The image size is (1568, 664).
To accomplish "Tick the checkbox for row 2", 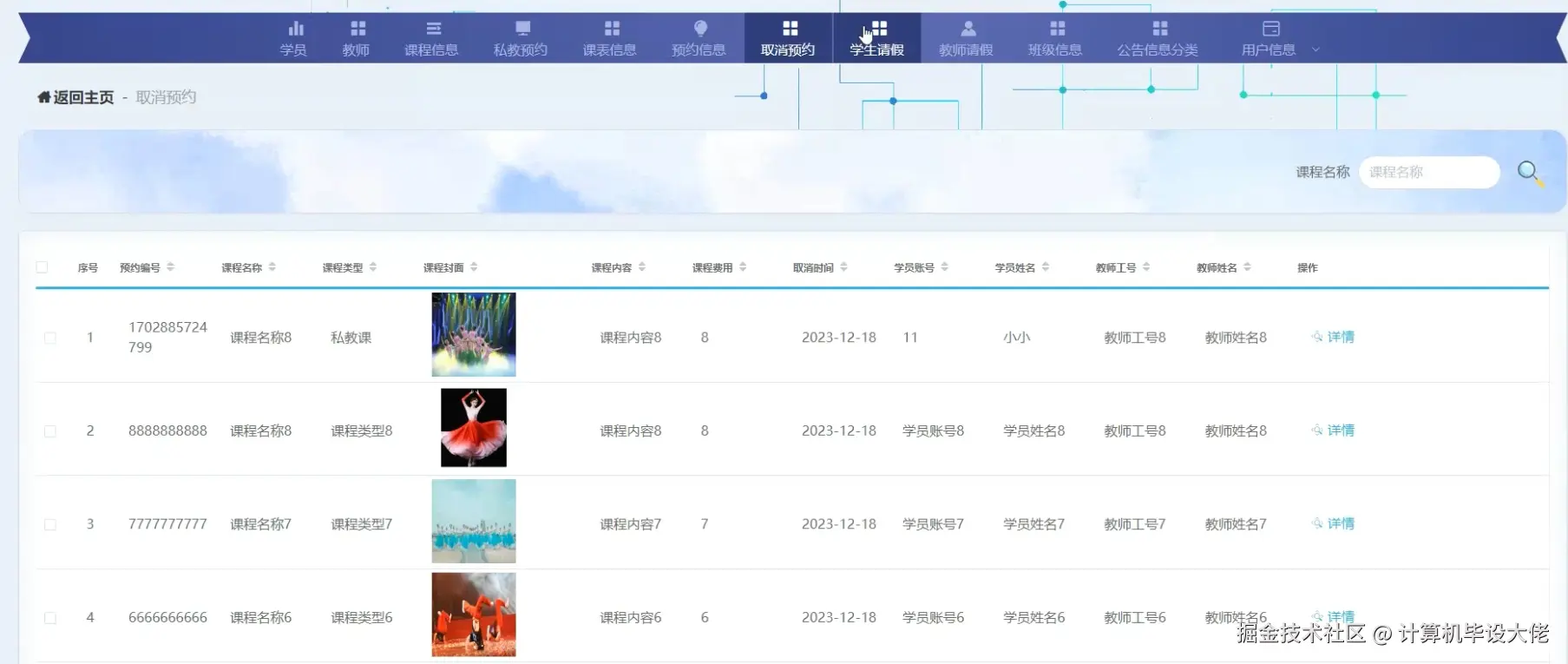I will click(x=50, y=431).
